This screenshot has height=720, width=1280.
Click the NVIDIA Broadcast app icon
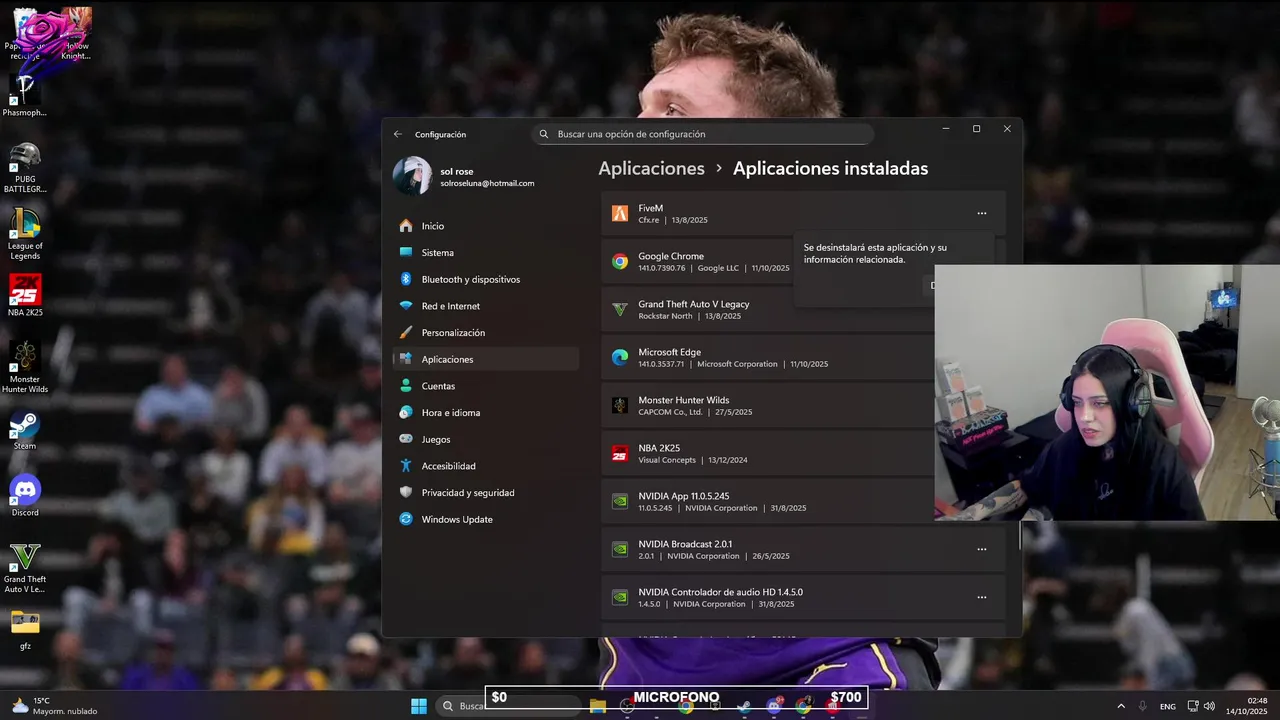pos(620,549)
